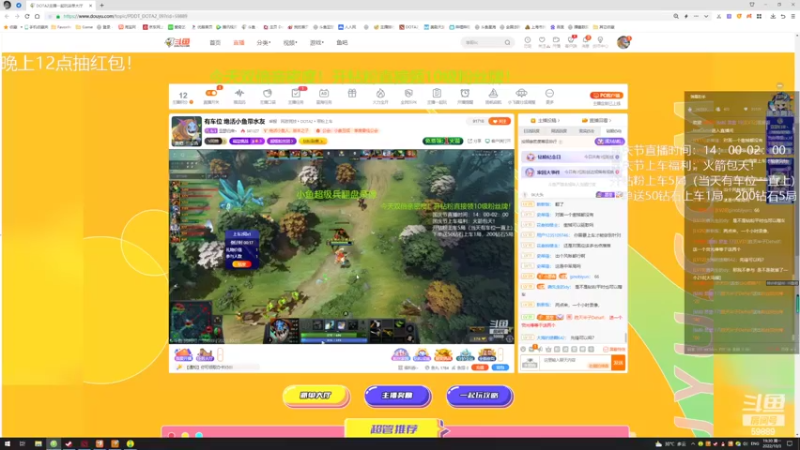Viewport: 800px width, 450px height.
Task: Select 直播 in site navigation
Action: [x=239, y=43]
